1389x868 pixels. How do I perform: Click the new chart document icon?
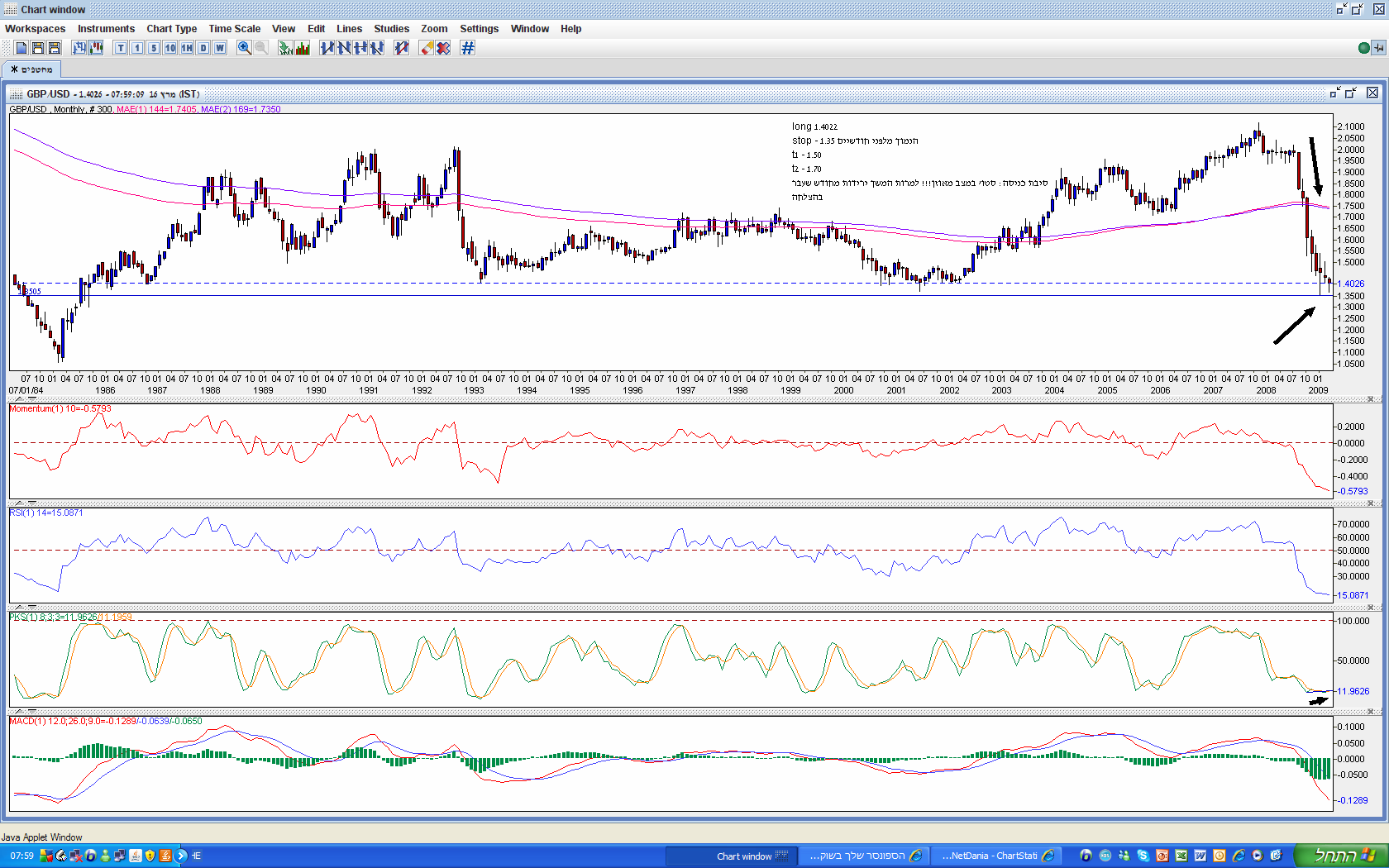coord(21,48)
